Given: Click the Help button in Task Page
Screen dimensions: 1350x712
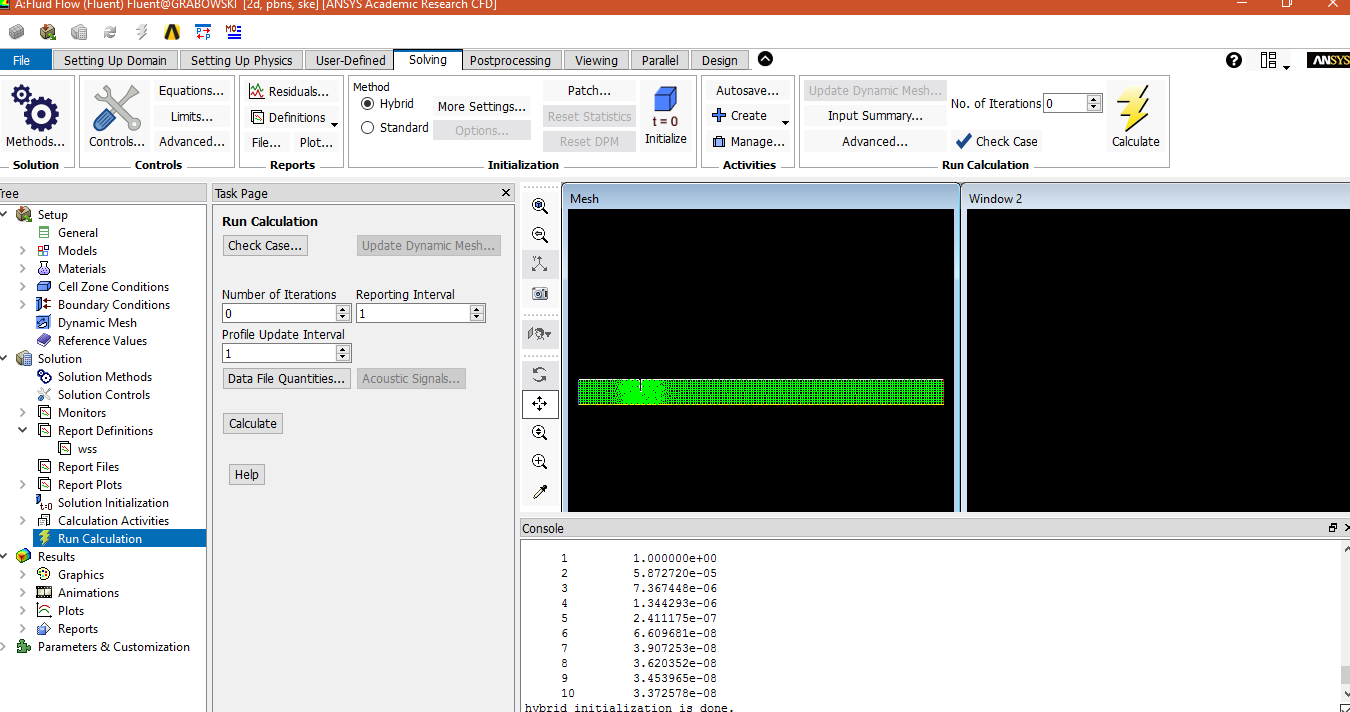Looking at the screenshot, I should click(x=247, y=475).
